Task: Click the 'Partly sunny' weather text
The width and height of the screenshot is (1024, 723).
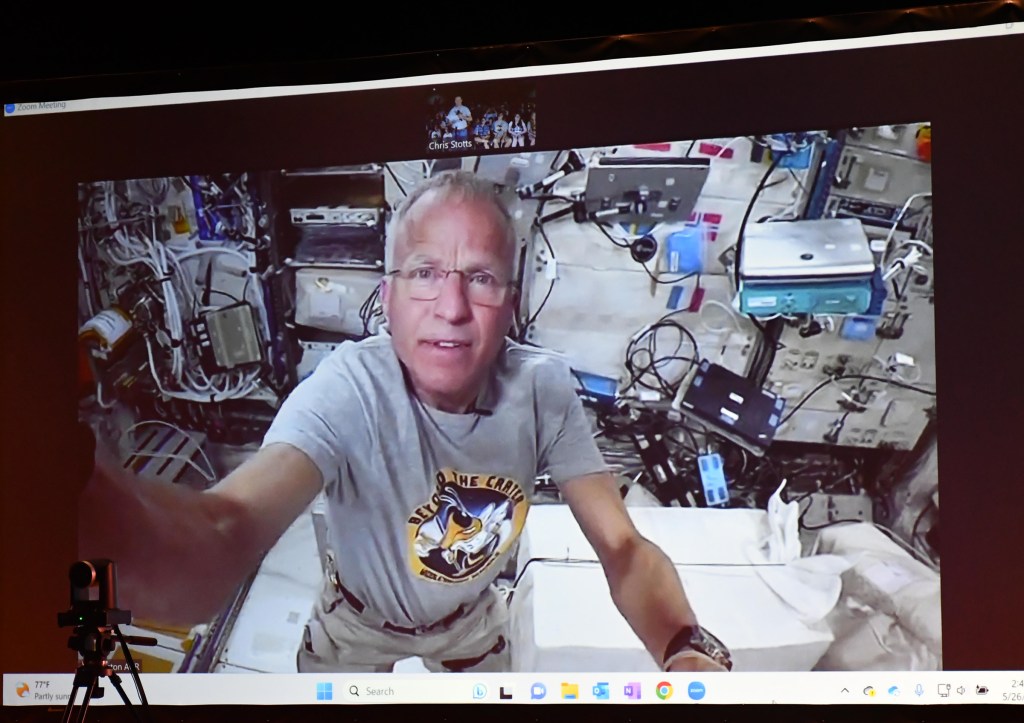Action: [x=52, y=696]
